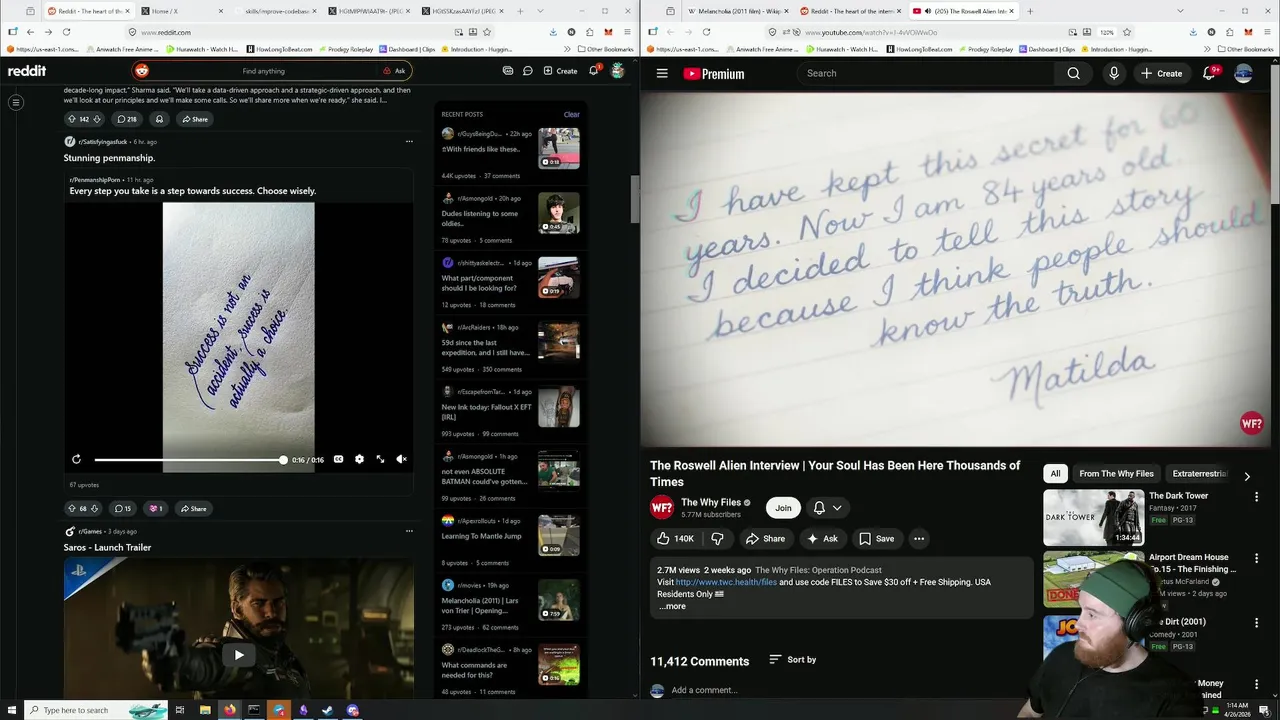Viewport: 1280px width, 720px height.
Task: Clear Reddit recent posts
Action: point(571,114)
